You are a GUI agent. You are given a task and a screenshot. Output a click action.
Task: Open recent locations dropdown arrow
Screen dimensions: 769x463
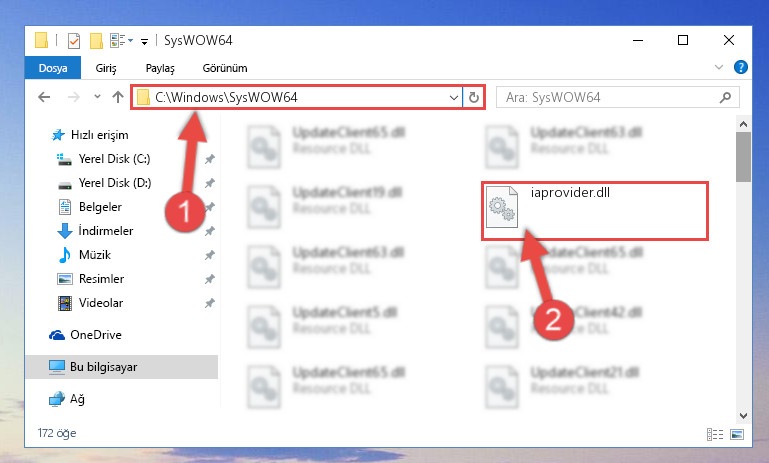pyautogui.click(x=97, y=97)
